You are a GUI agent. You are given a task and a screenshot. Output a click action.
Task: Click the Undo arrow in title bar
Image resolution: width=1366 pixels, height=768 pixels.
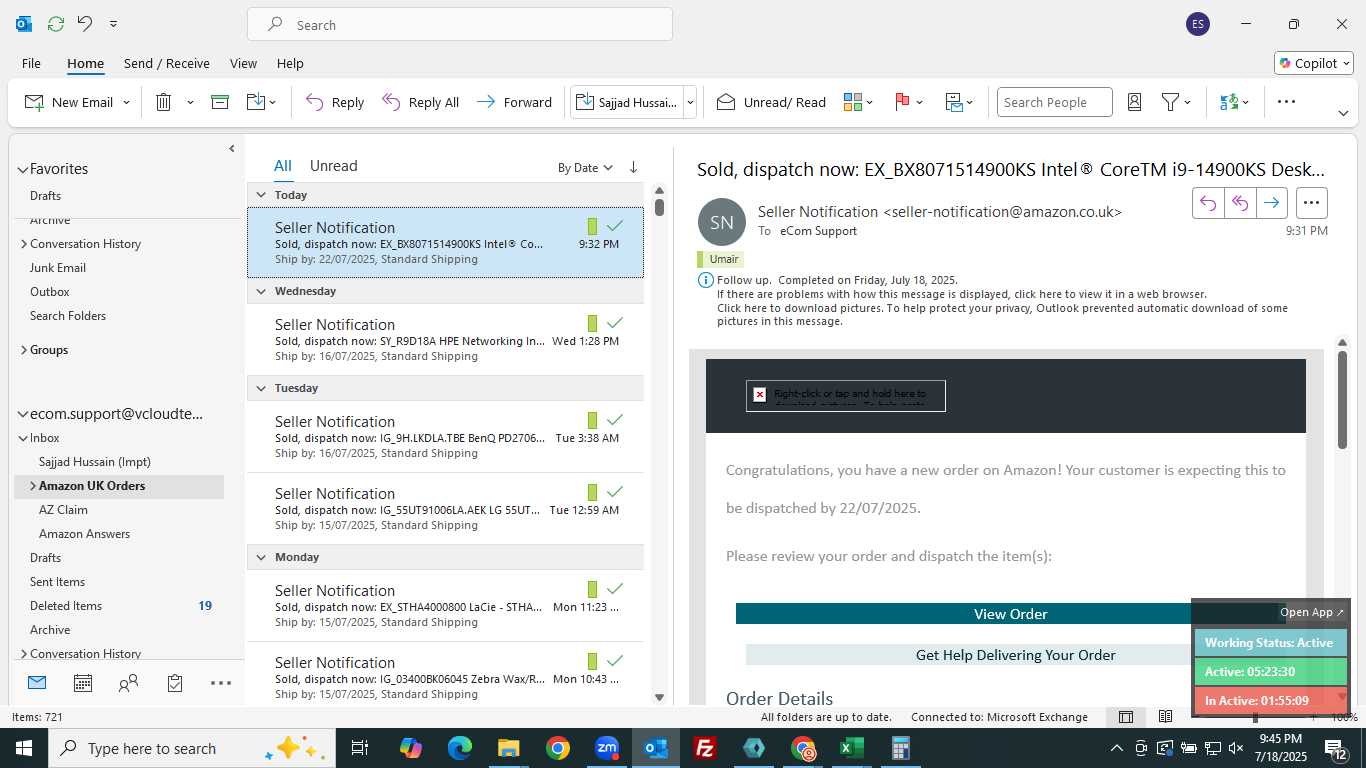85,24
